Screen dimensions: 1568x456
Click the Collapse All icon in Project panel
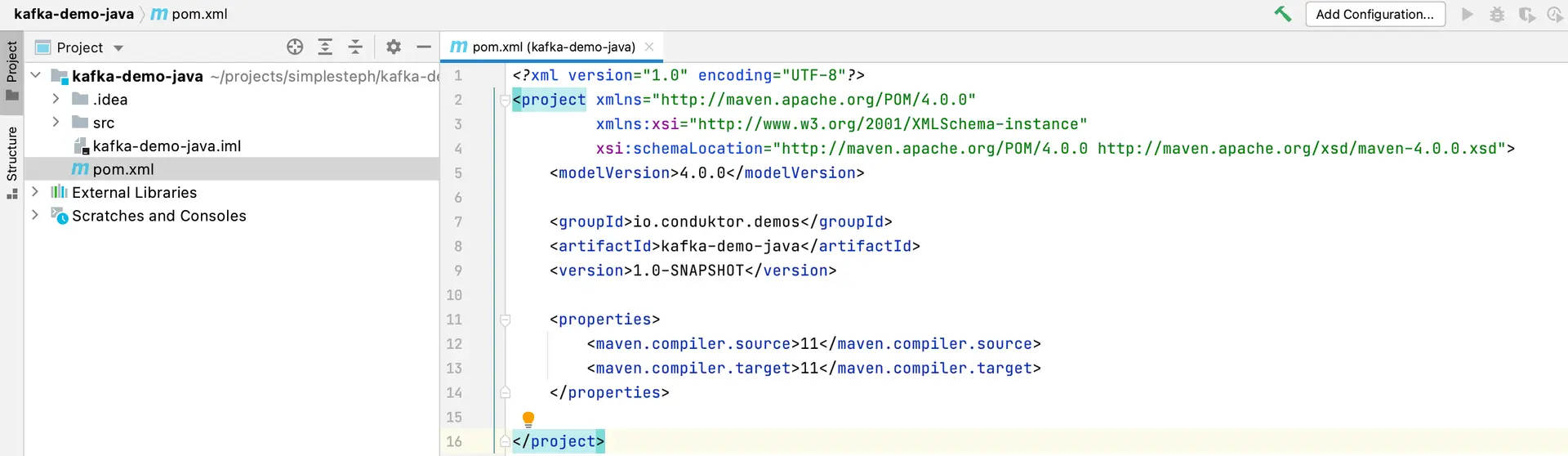[355, 47]
